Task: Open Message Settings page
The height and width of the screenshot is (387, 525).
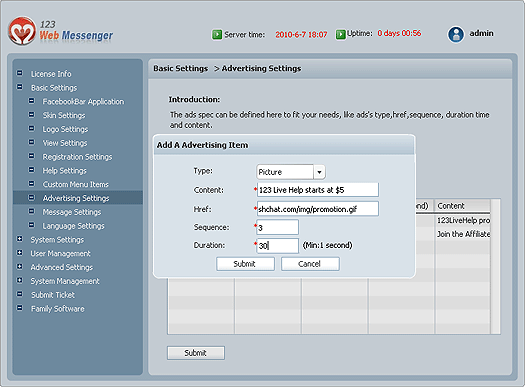Action: tap(71, 212)
